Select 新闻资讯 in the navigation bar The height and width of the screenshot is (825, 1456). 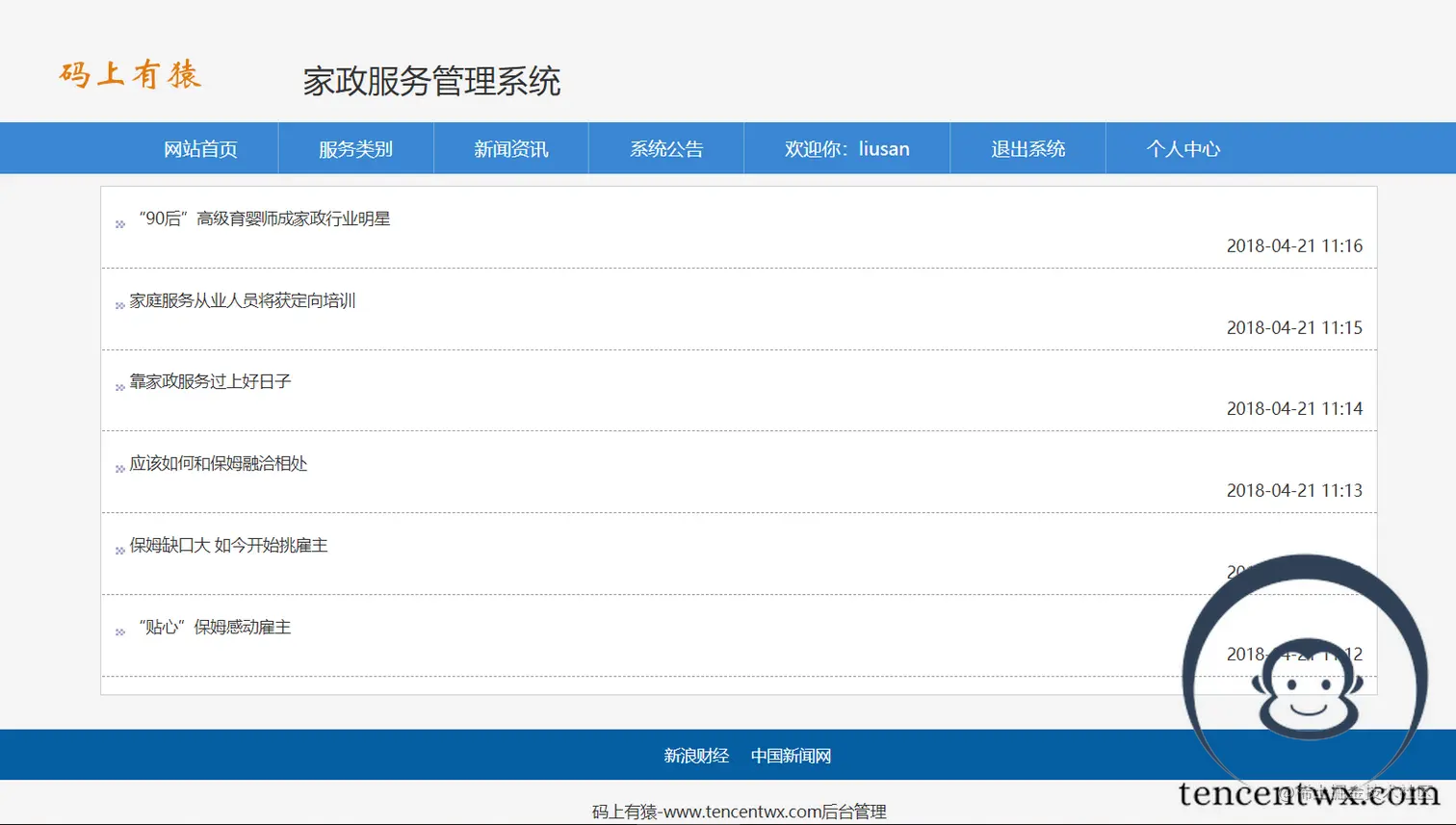coord(511,149)
